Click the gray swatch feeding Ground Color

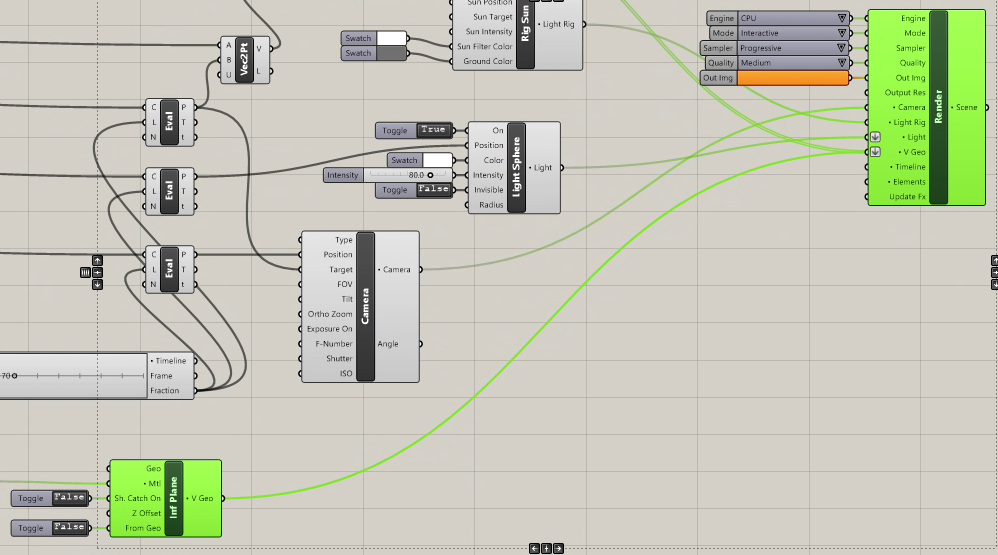[x=391, y=53]
